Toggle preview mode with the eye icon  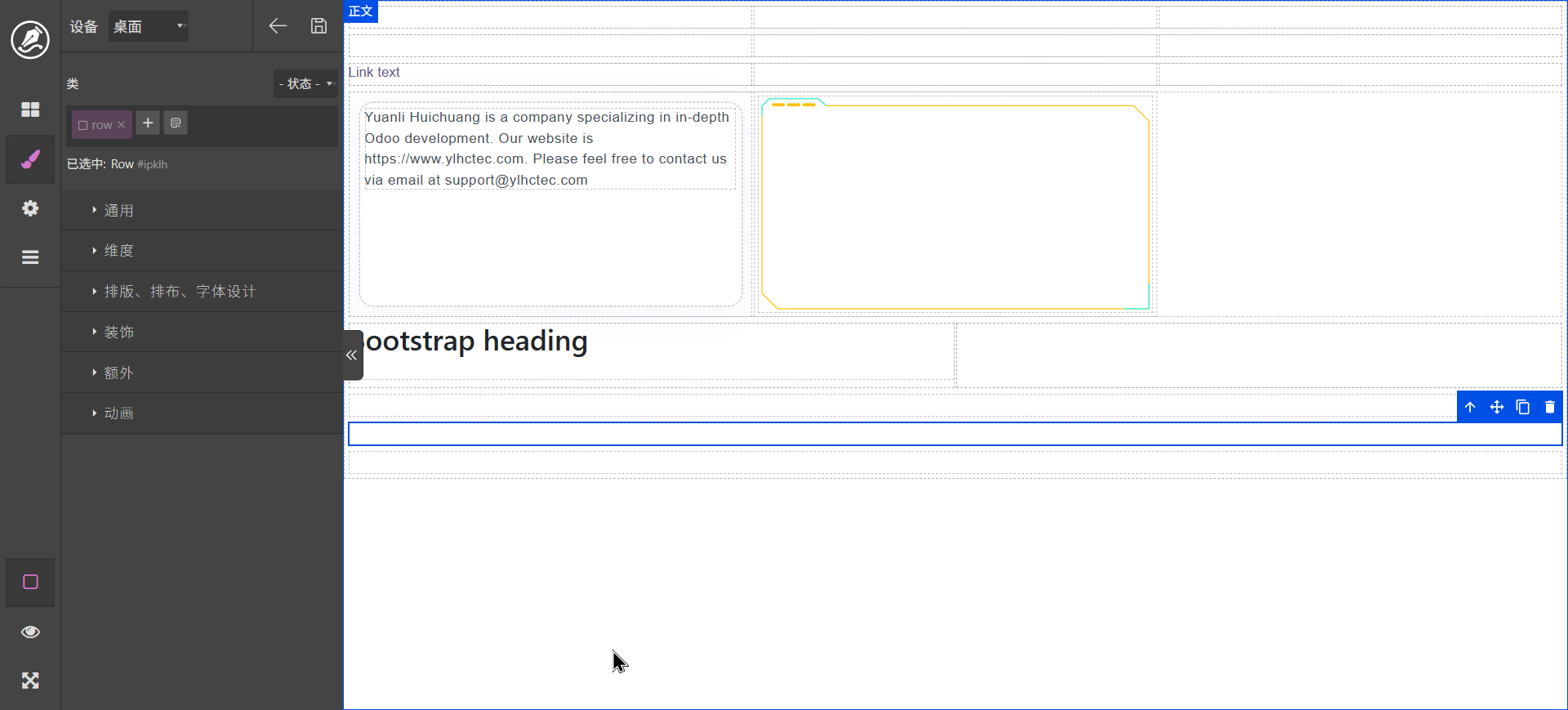[x=30, y=632]
